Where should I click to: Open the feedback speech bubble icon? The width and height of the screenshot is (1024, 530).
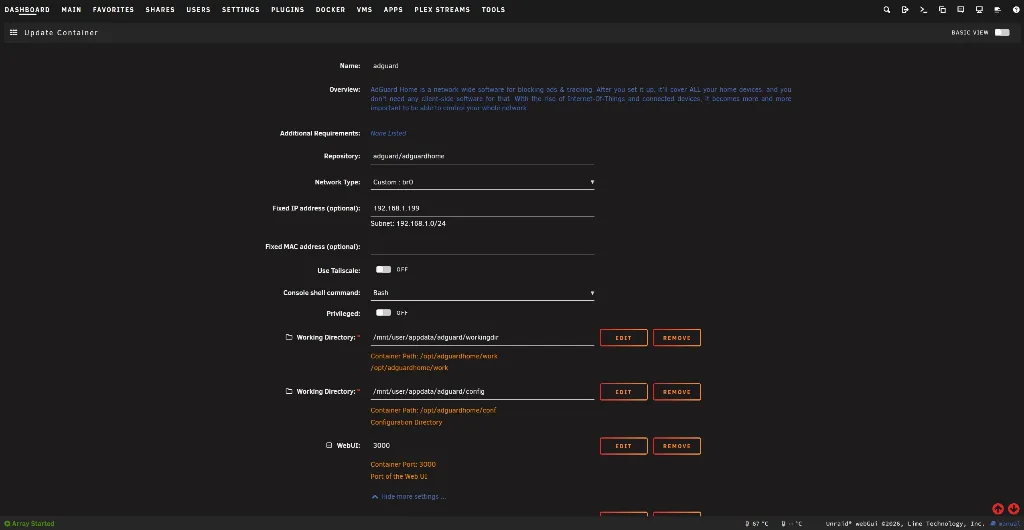pyautogui.click(x=961, y=10)
